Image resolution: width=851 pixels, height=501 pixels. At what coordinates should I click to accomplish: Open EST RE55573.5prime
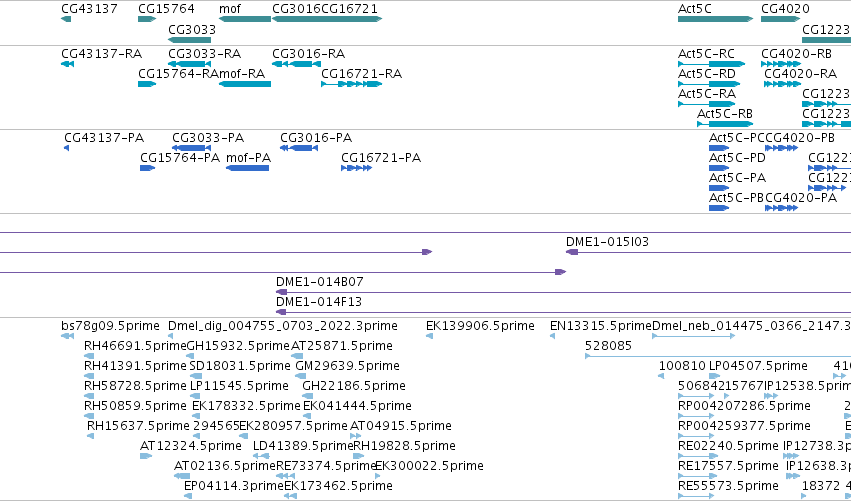coord(696,496)
